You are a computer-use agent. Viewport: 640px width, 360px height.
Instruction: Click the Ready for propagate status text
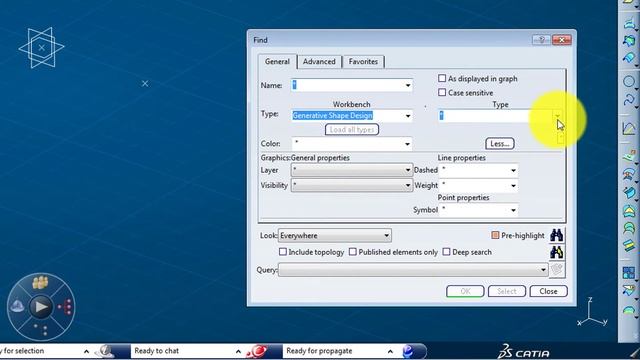pos(319,351)
